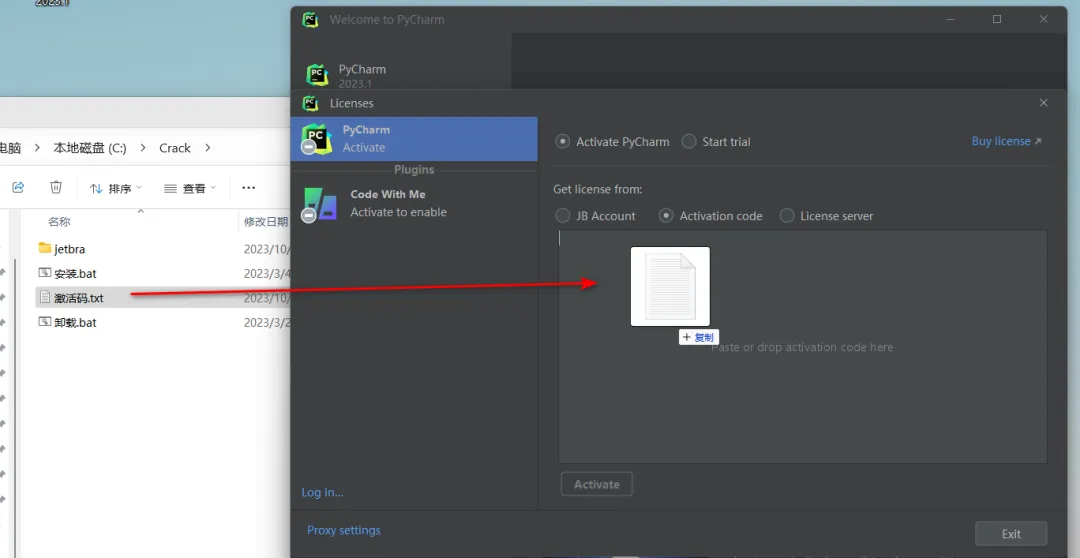This screenshot has width=1080, height=558.
Task: Maximize the Welcome to PyCharm window
Action: click(997, 19)
